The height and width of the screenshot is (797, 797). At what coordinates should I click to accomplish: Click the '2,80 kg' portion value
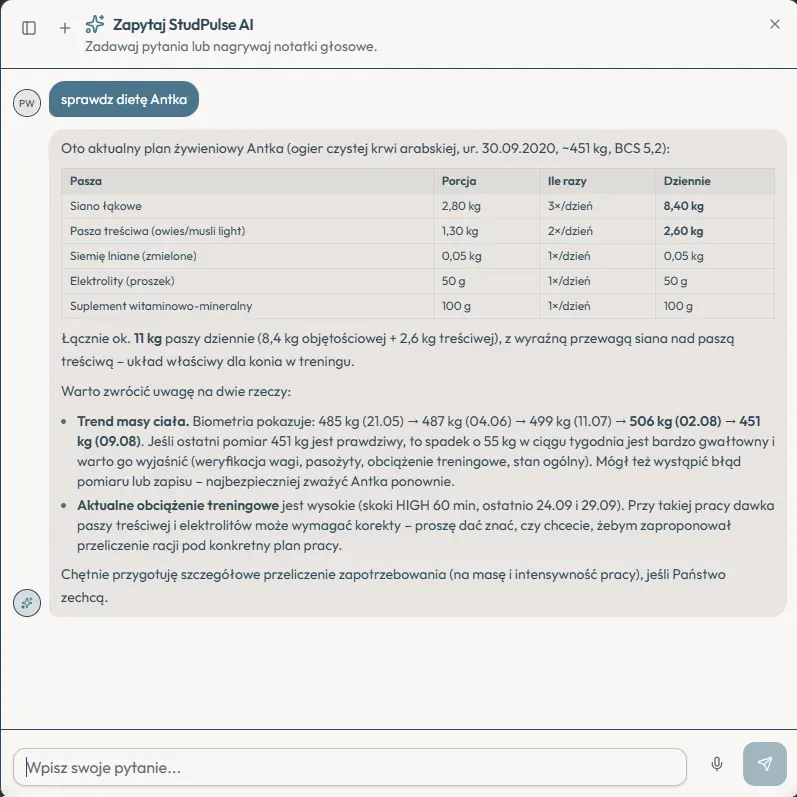tap(461, 206)
